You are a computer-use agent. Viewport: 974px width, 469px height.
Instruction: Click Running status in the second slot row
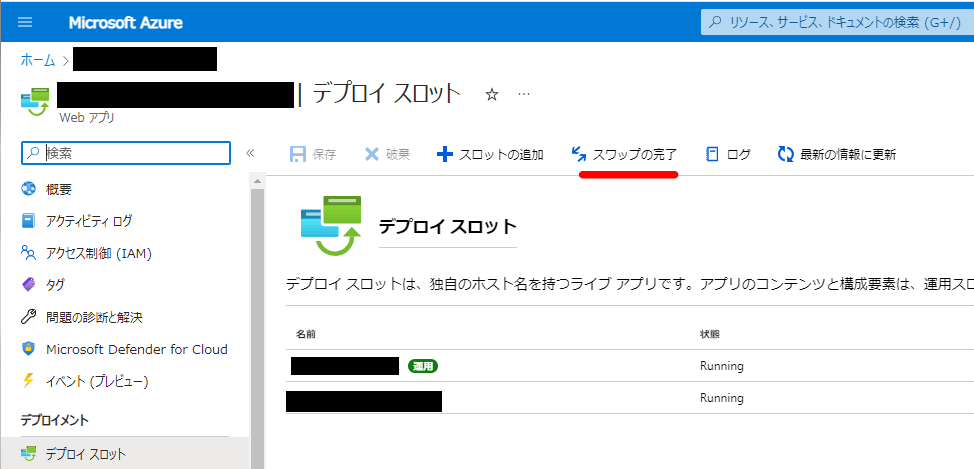722,398
